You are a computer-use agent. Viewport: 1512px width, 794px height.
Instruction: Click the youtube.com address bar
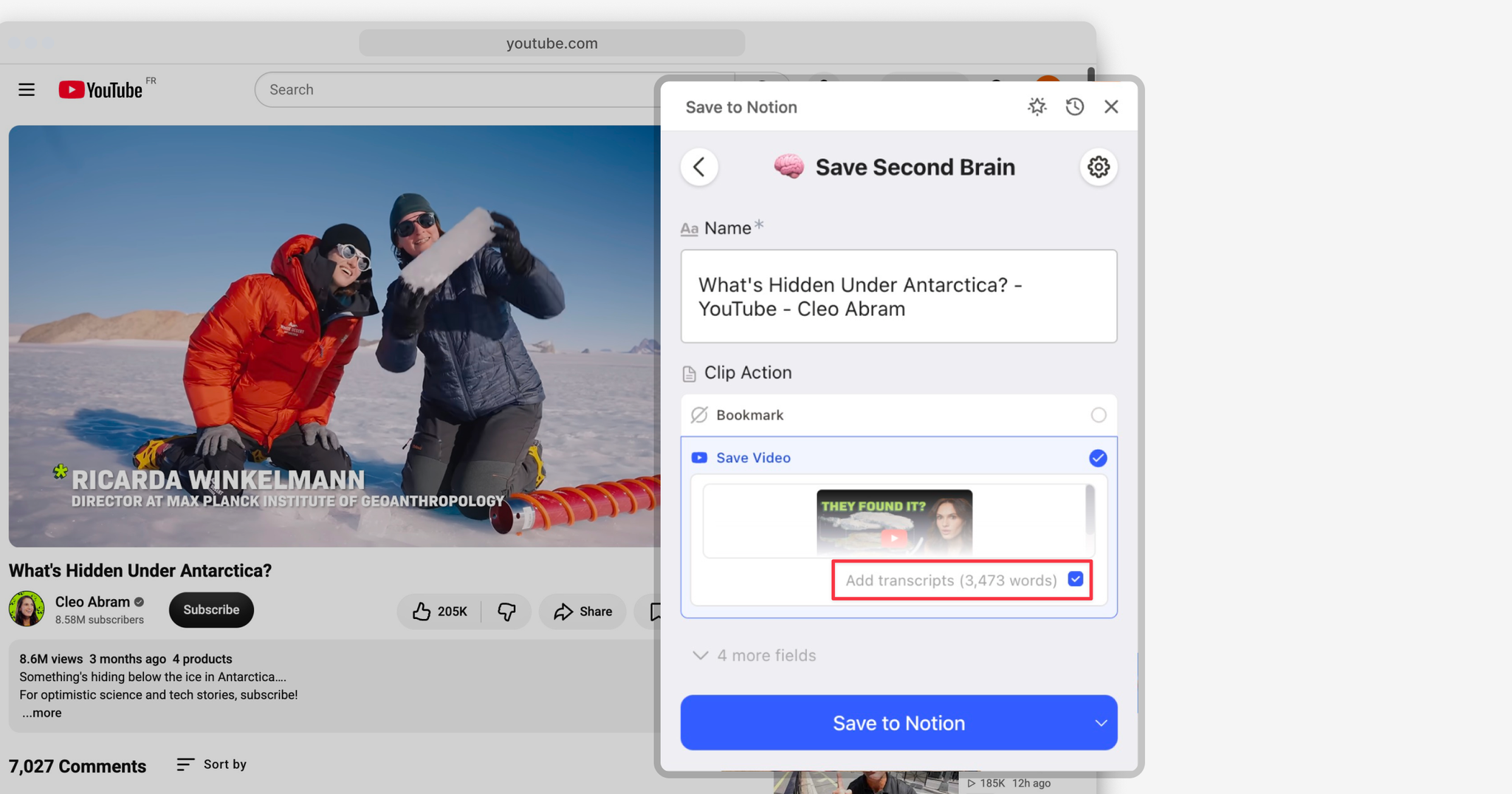(551, 44)
